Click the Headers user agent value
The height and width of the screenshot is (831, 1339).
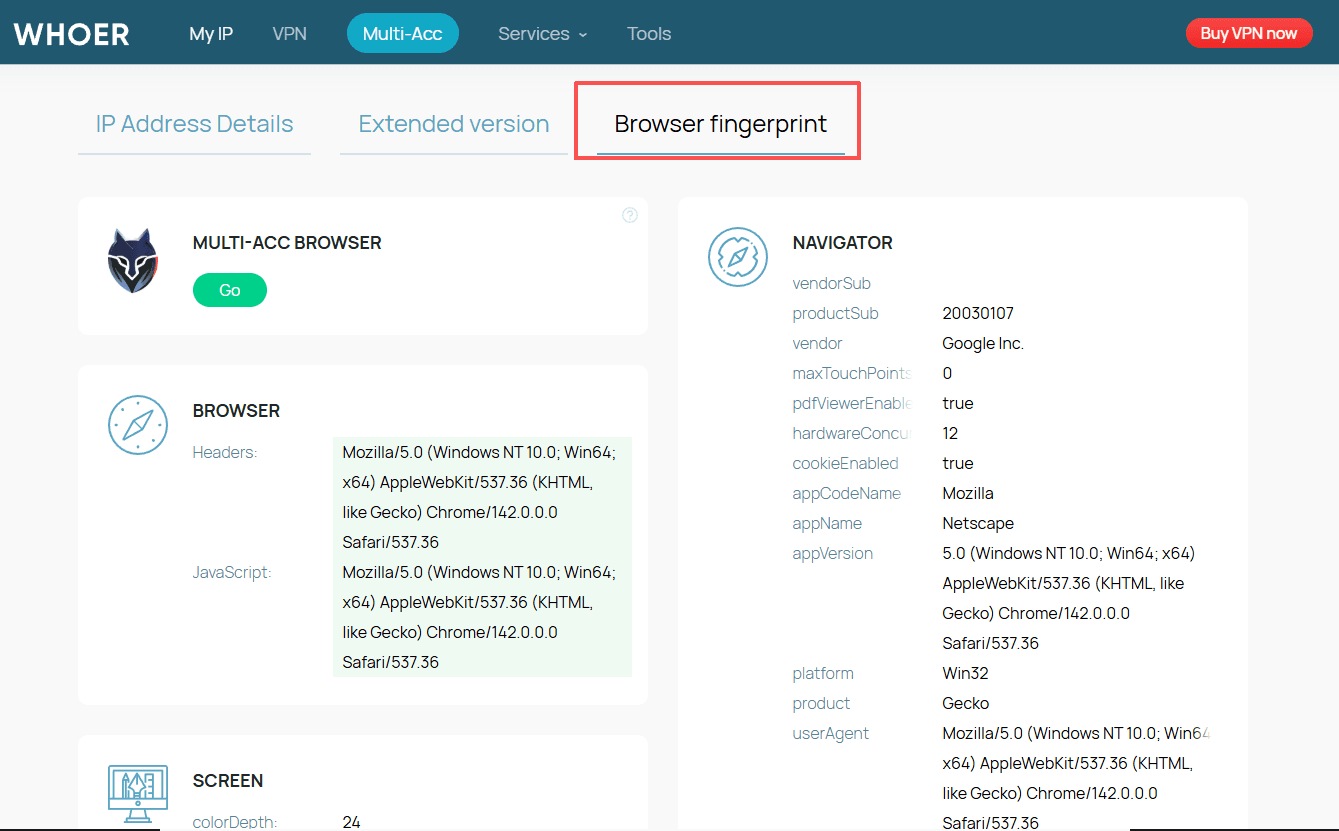482,497
